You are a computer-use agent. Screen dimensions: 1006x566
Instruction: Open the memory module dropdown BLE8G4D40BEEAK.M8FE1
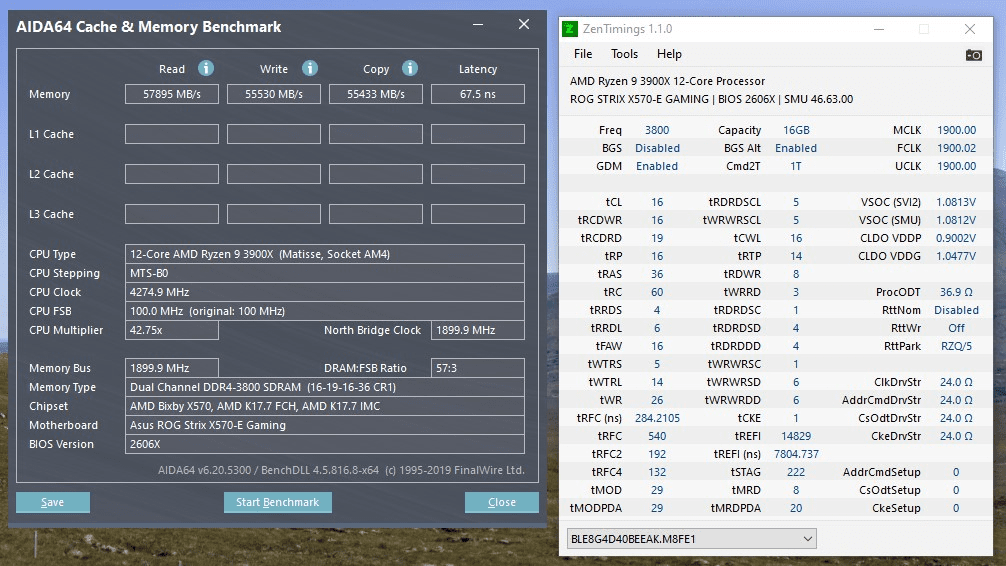(692, 538)
